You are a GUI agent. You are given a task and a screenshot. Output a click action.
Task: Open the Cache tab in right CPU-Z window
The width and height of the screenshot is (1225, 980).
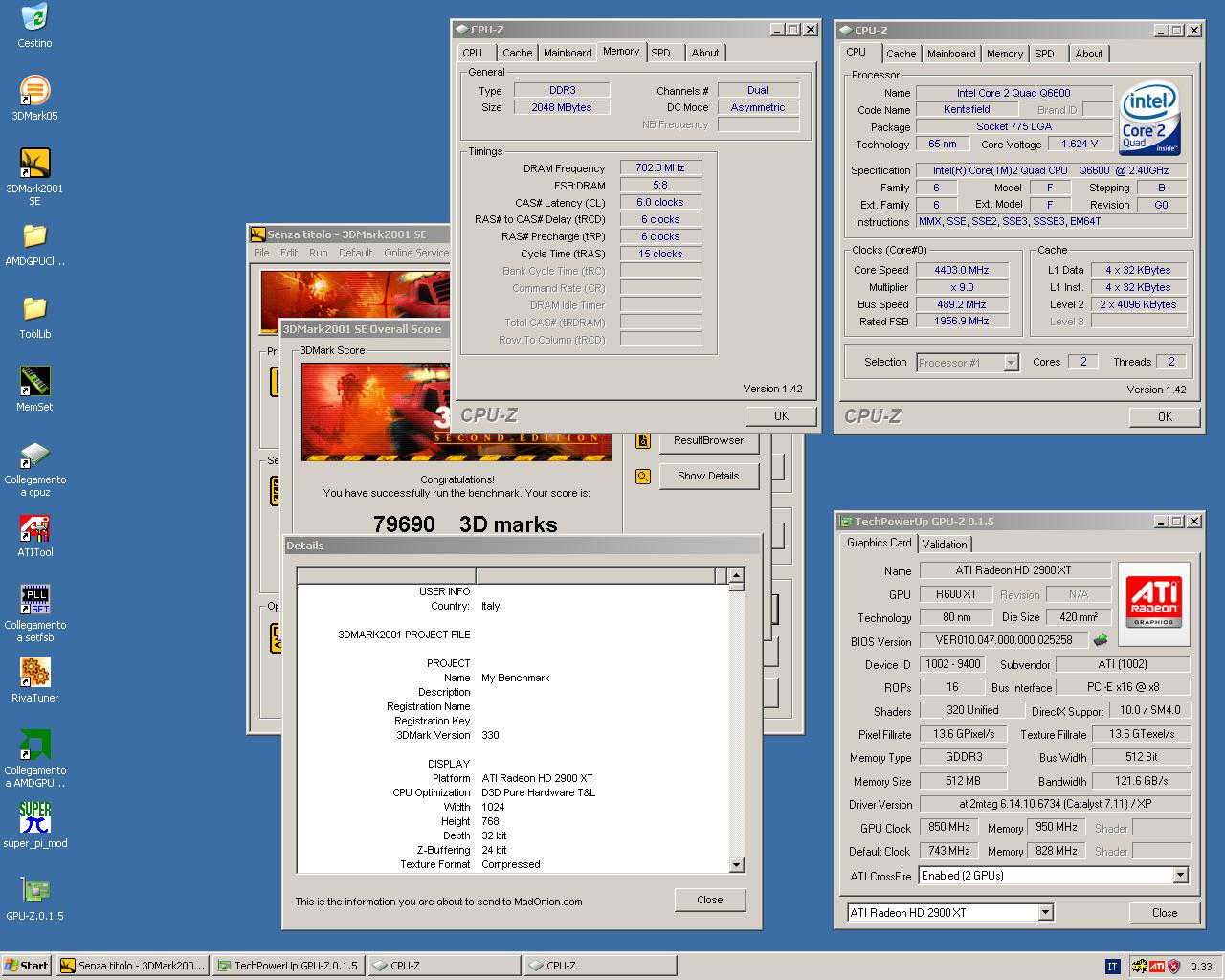[901, 55]
